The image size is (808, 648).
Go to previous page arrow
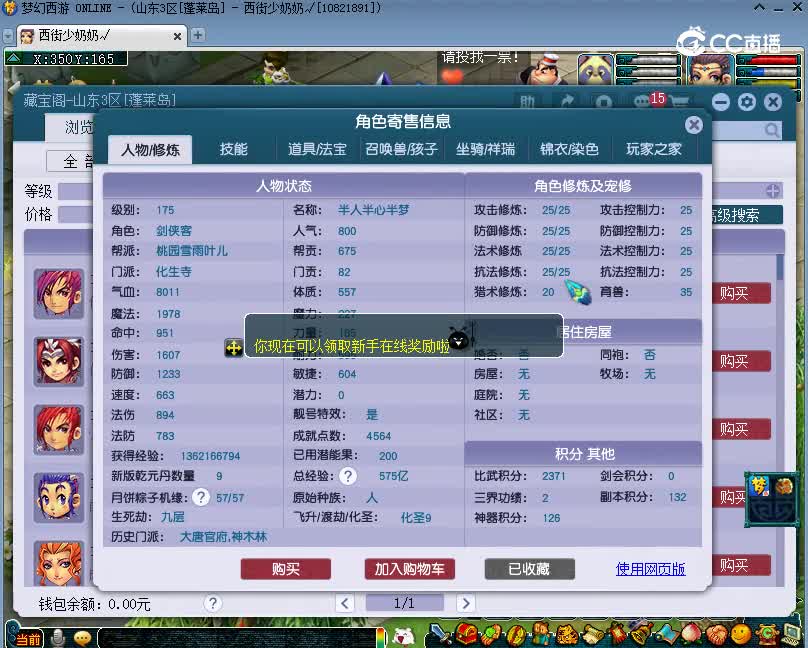click(x=344, y=603)
